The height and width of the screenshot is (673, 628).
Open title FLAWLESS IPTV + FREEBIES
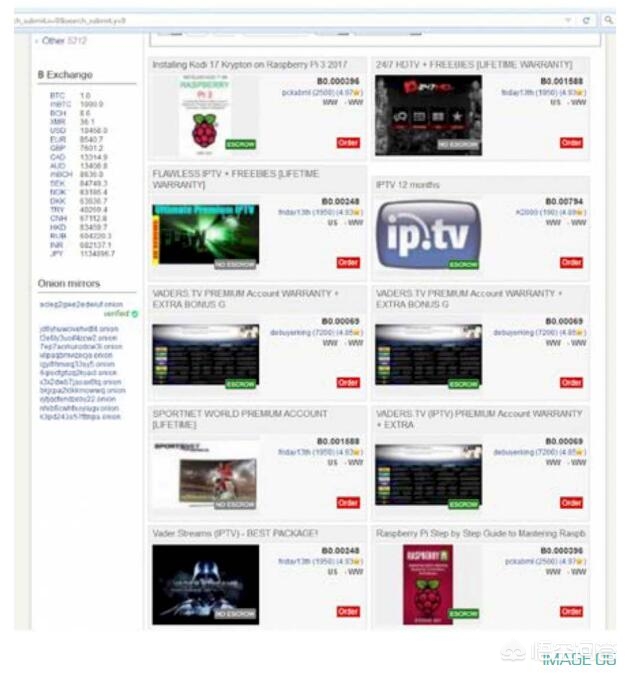pyautogui.click(x=236, y=179)
